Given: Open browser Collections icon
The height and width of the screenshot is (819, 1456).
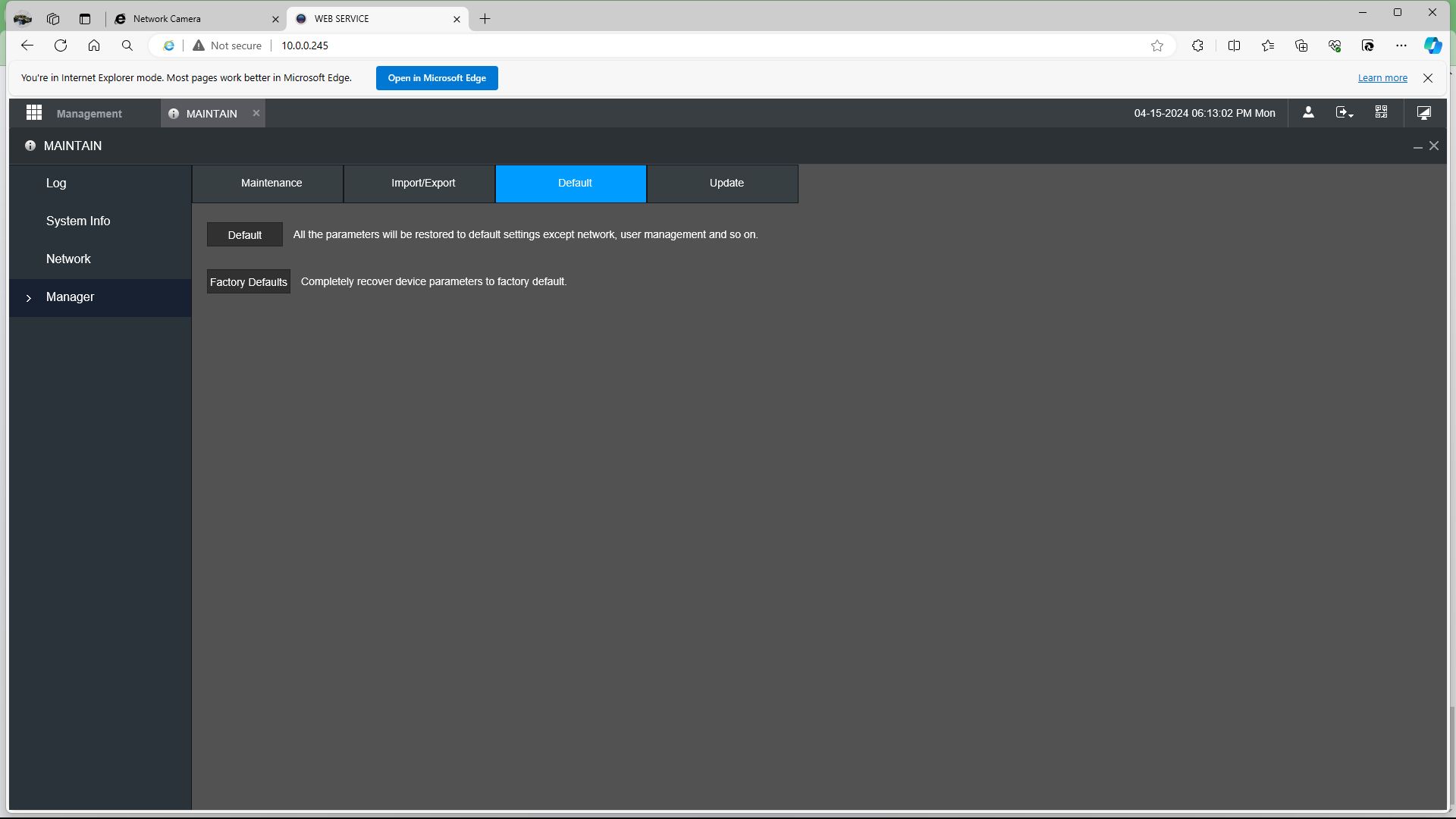Looking at the screenshot, I should click(x=1301, y=45).
